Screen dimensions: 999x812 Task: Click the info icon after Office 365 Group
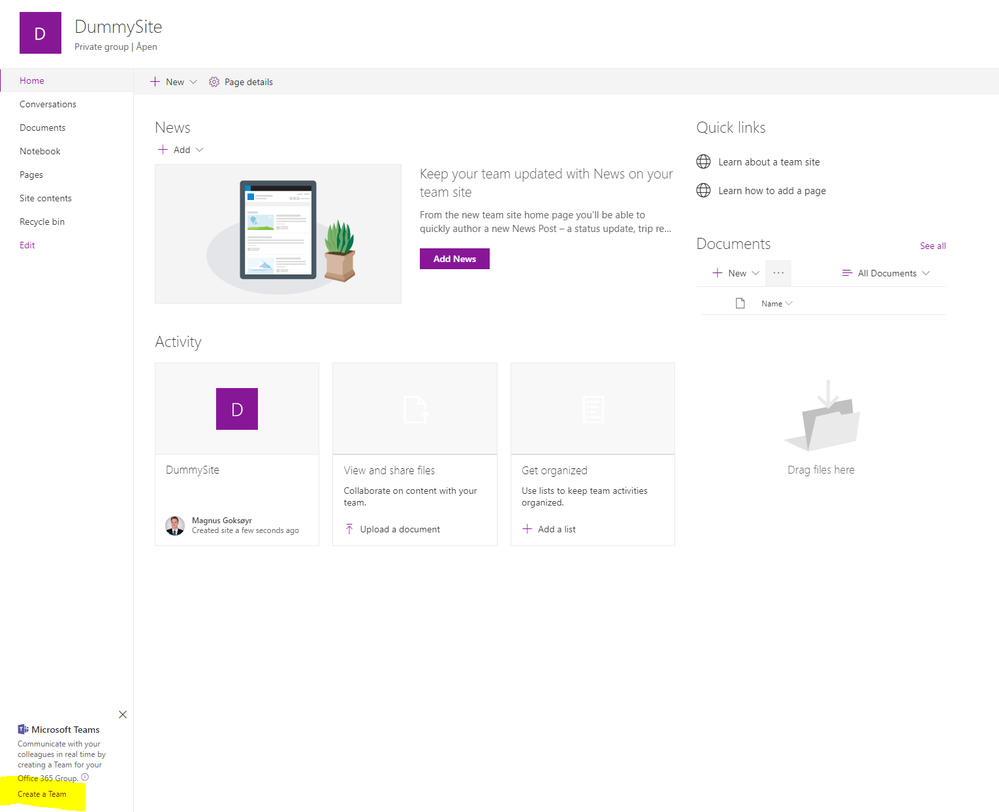pyautogui.click(x=85, y=777)
